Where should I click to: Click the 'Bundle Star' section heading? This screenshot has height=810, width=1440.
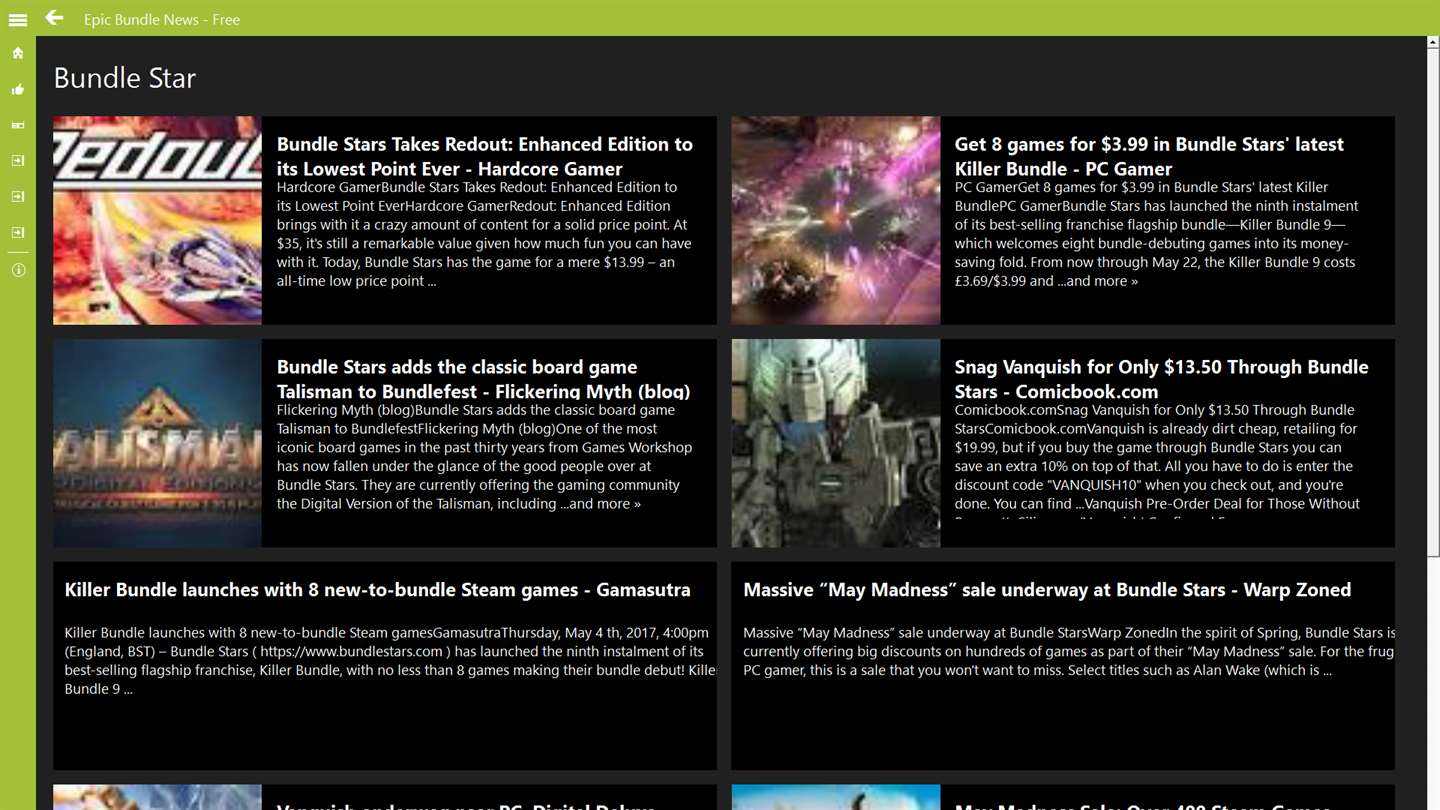125,78
